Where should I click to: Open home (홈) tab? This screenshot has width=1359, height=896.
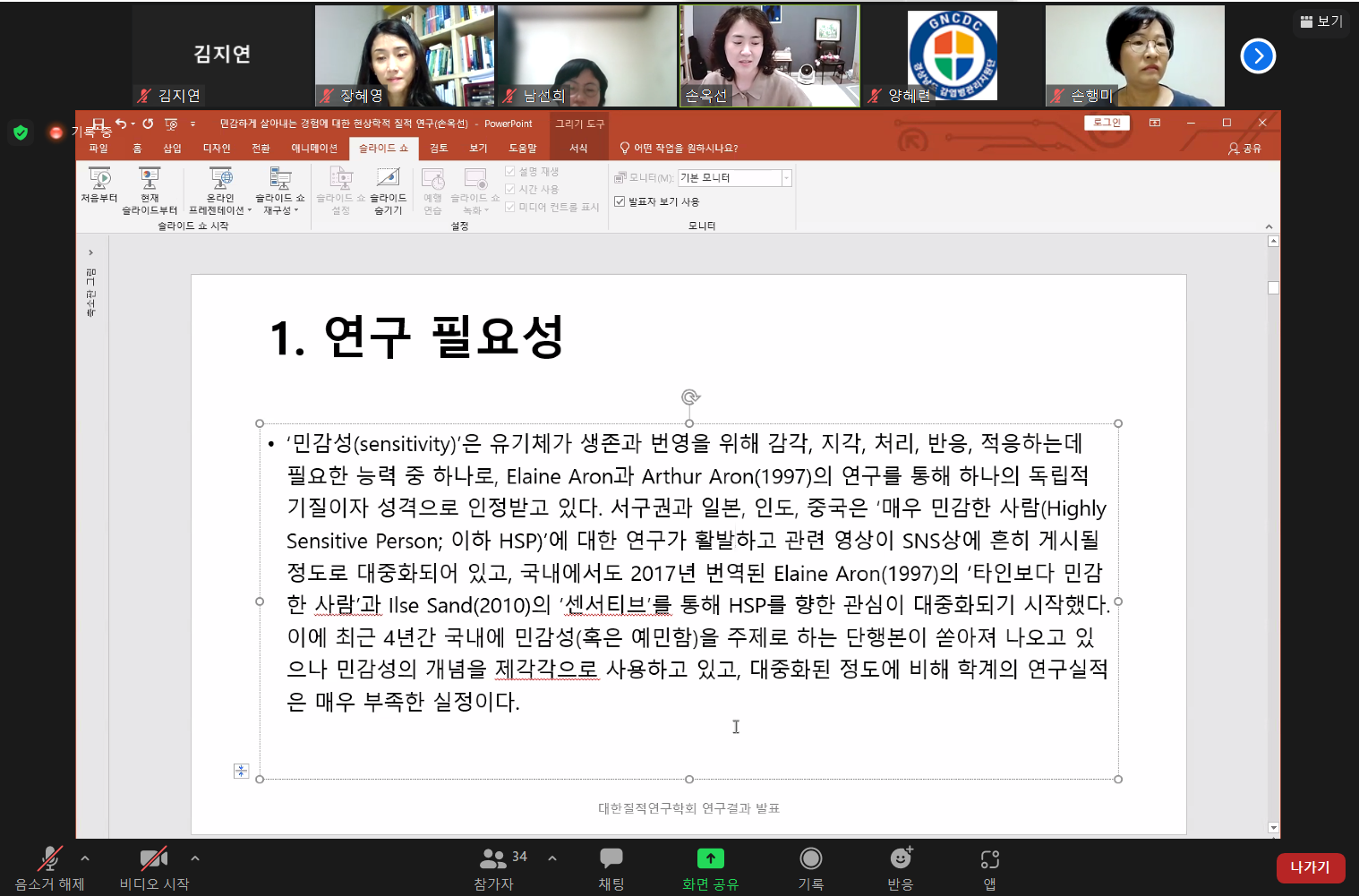(x=137, y=149)
